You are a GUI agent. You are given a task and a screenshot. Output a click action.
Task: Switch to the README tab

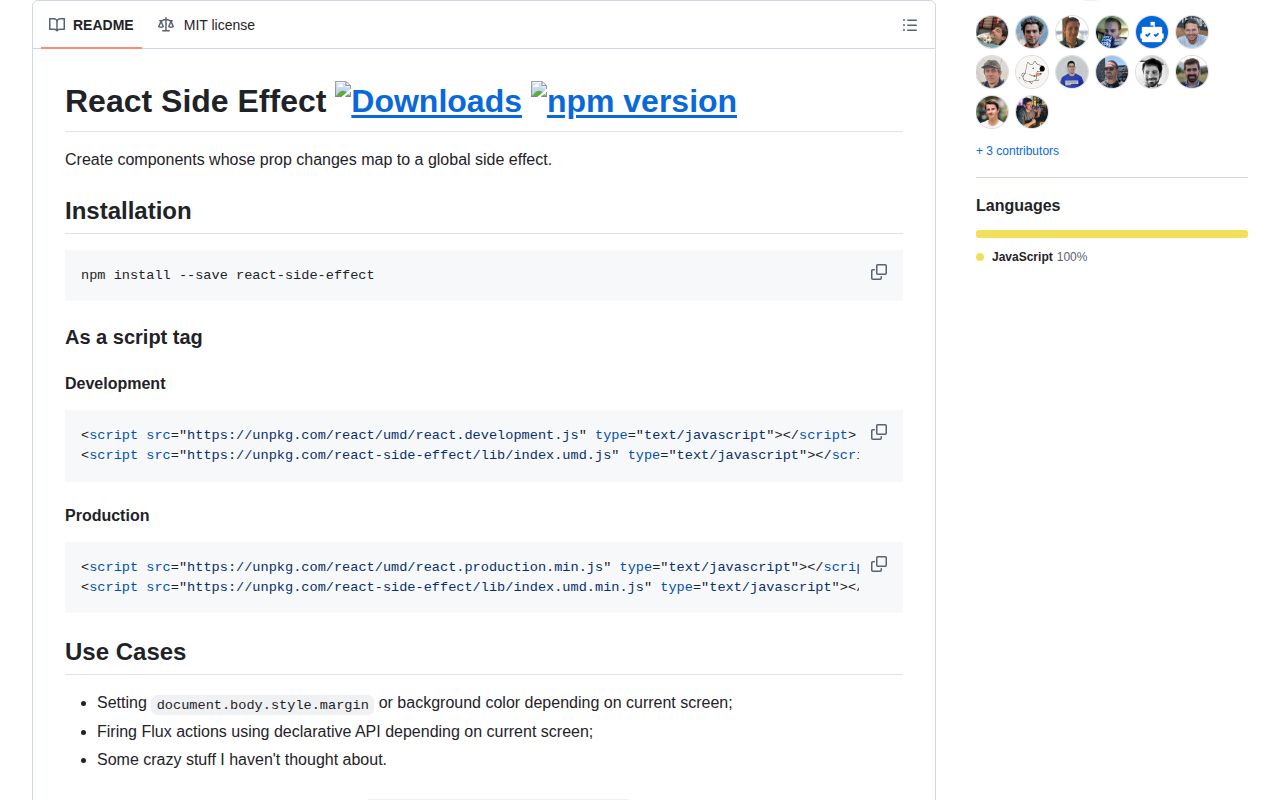(91, 25)
